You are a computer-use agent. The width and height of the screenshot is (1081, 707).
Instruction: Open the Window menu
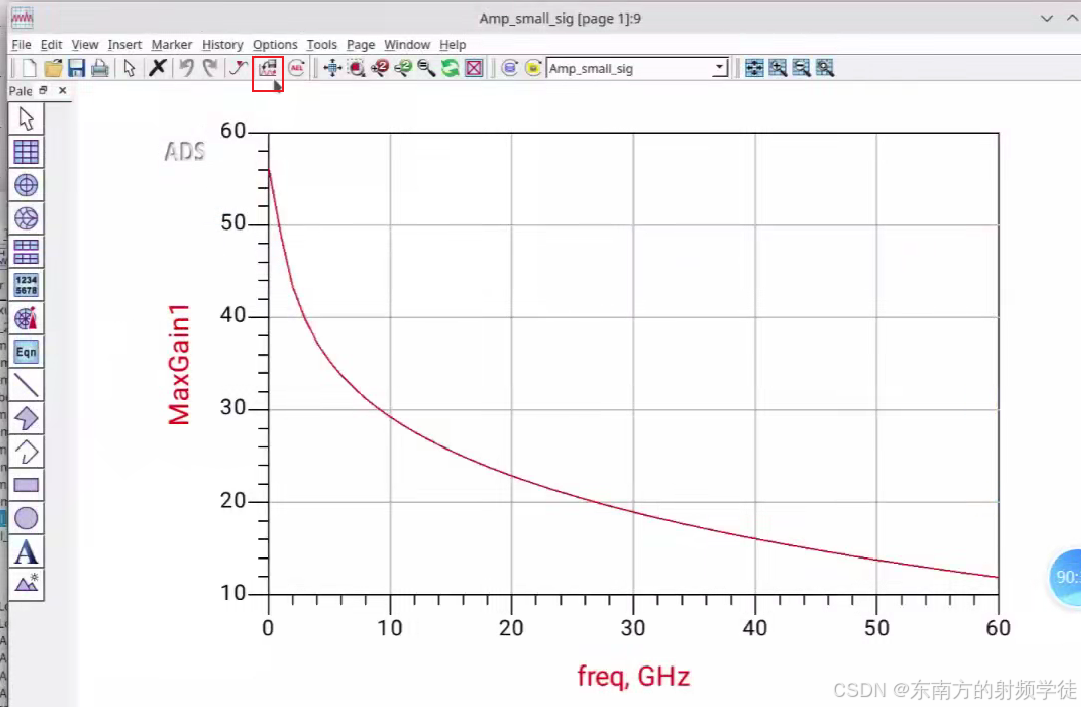point(407,44)
